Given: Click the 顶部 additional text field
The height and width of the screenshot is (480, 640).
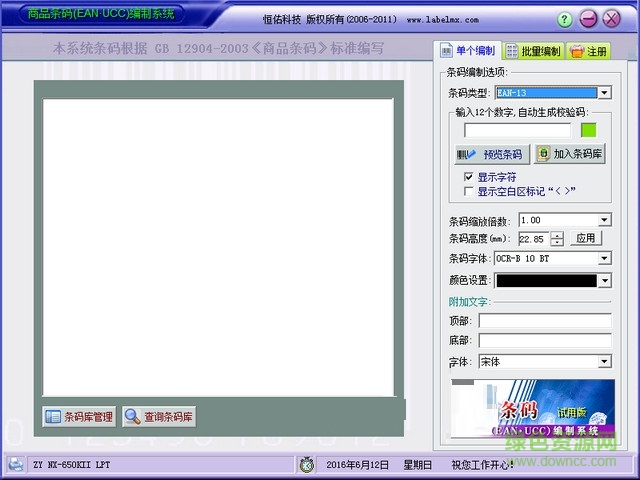Looking at the screenshot, I should pos(545,321).
